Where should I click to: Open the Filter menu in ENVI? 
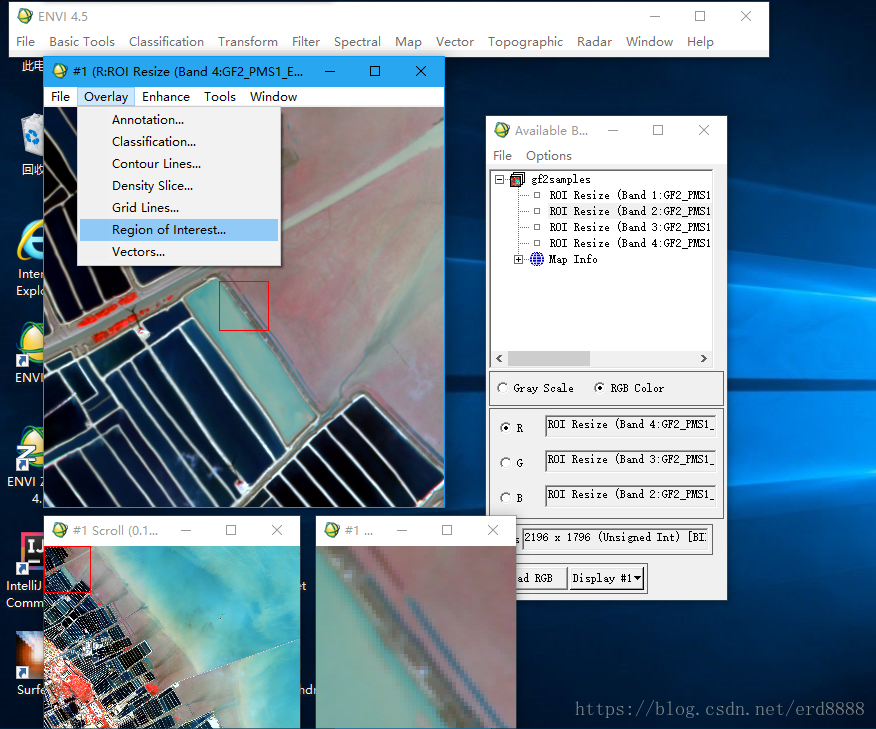pos(306,41)
